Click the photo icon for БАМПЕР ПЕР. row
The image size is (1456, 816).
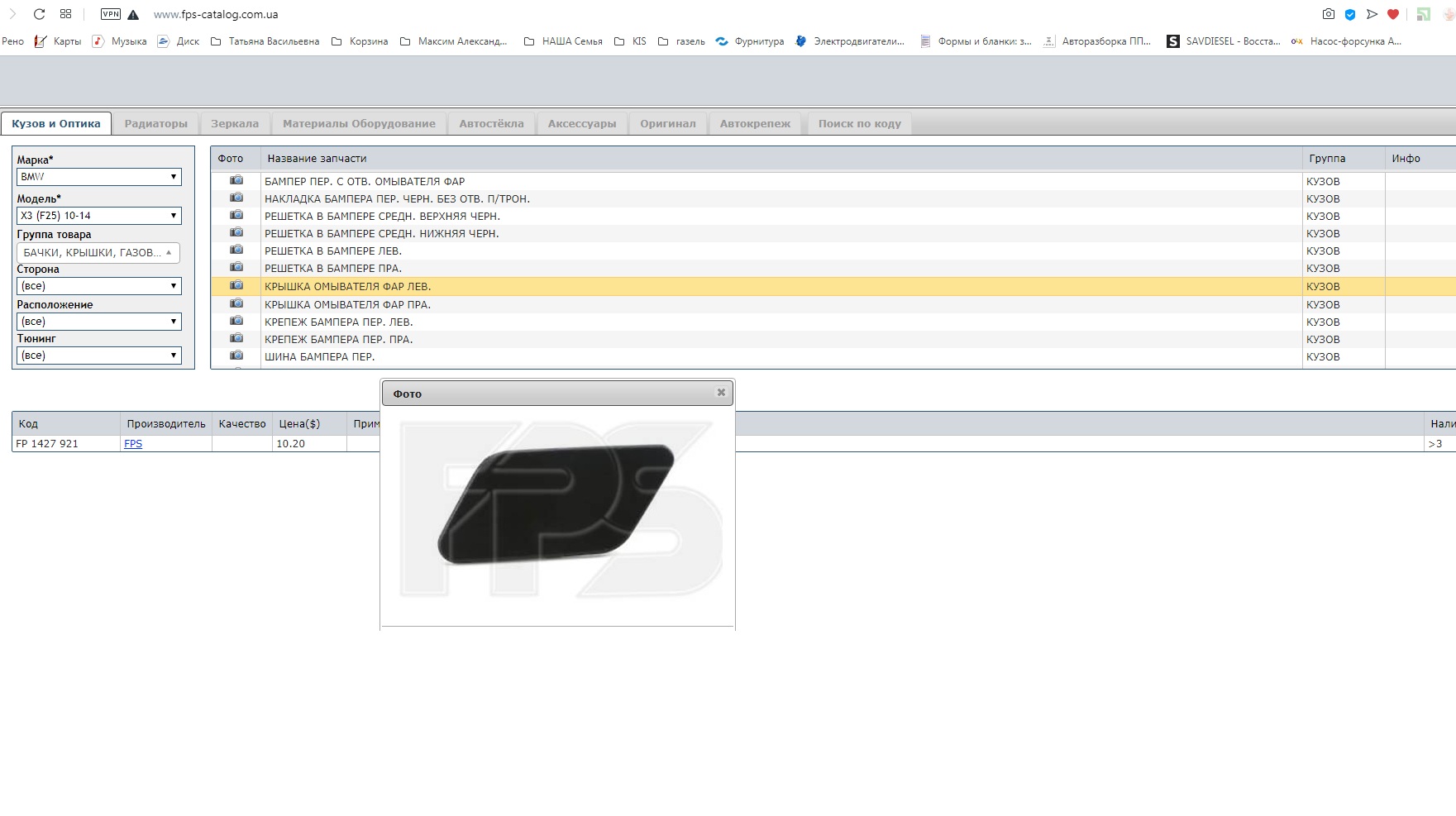(x=236, y=180)
